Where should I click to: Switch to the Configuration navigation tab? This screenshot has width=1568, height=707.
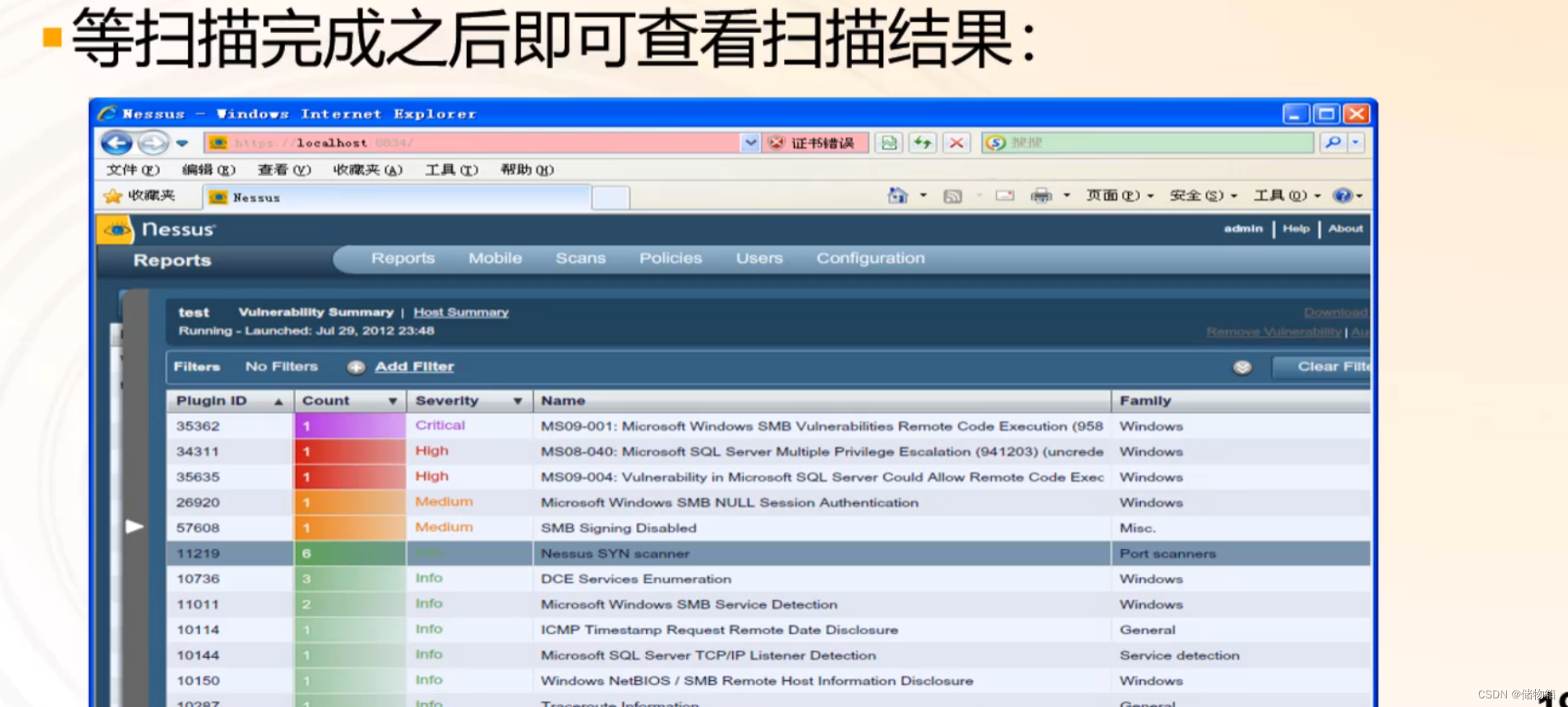[870, 258]
